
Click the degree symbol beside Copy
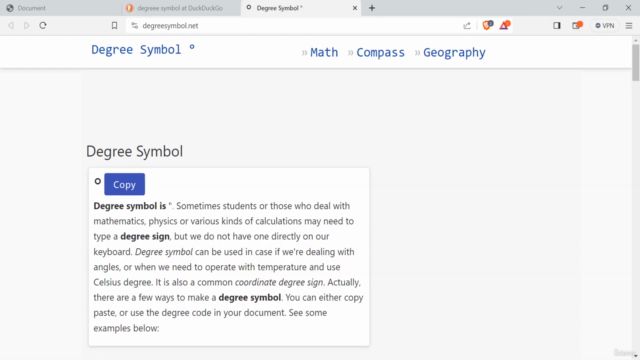tap(98, 181)
